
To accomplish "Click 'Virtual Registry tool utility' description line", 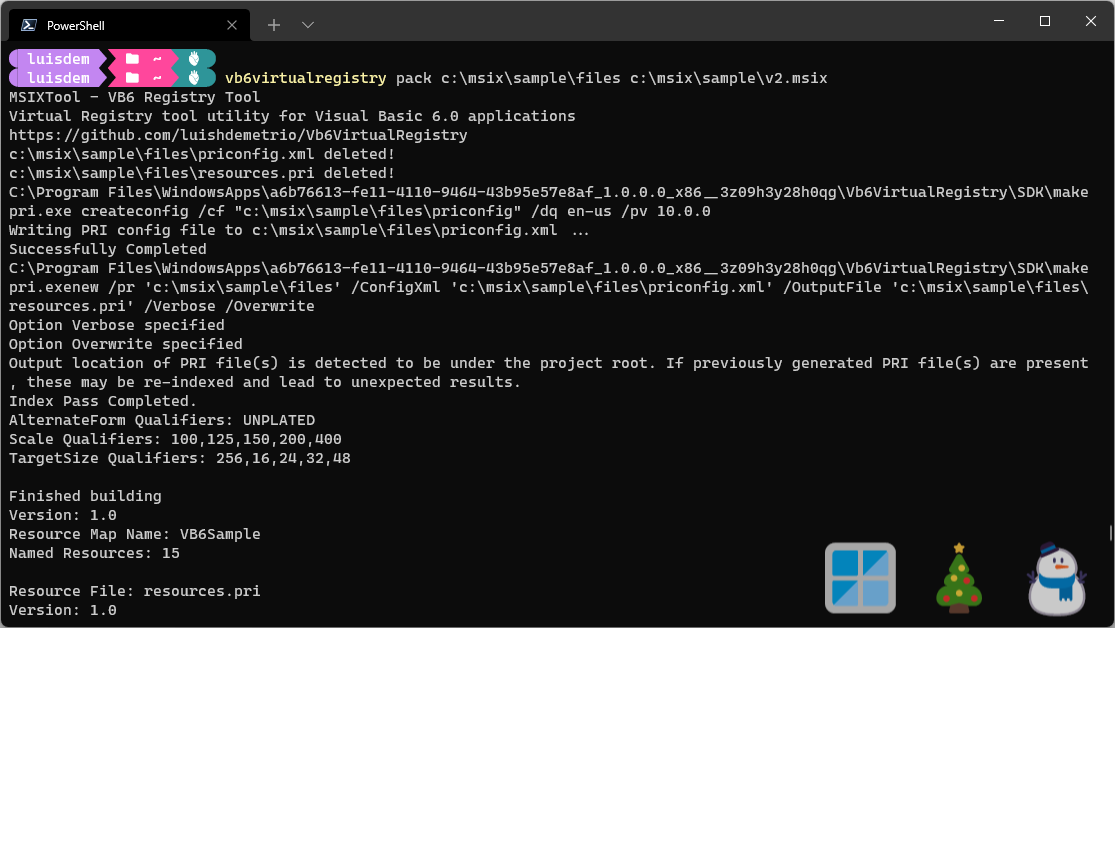I will (292, 117).
